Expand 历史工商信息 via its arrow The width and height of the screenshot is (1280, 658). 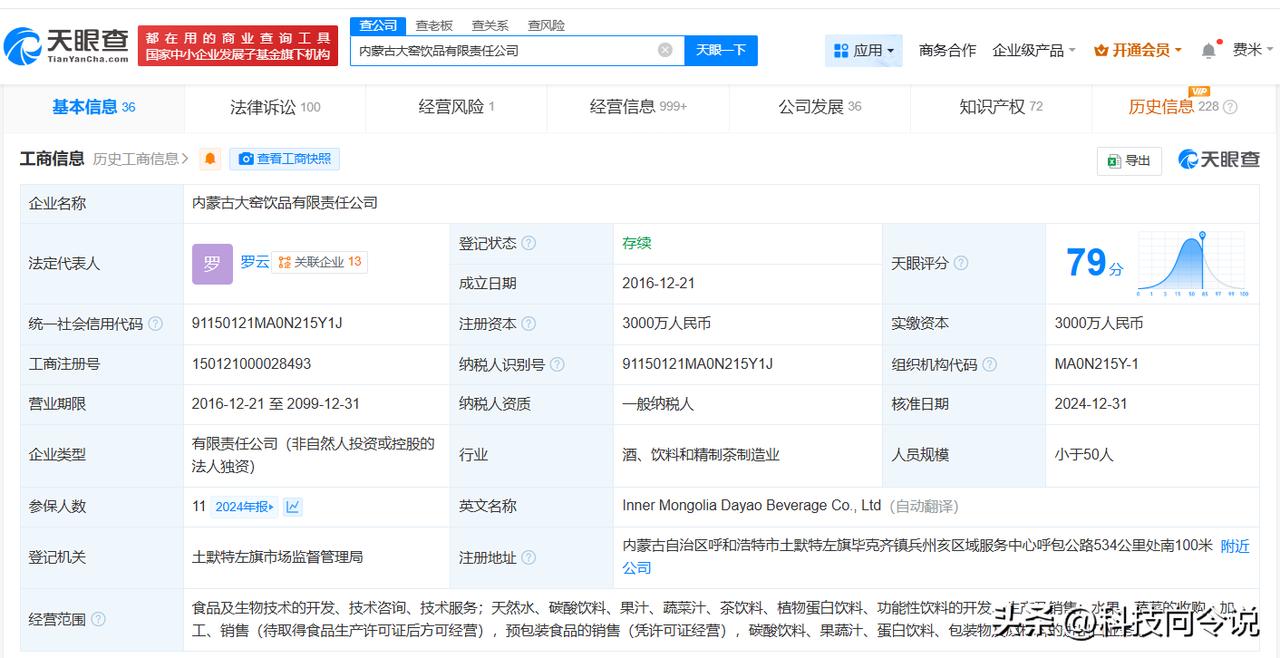point(186,159)
